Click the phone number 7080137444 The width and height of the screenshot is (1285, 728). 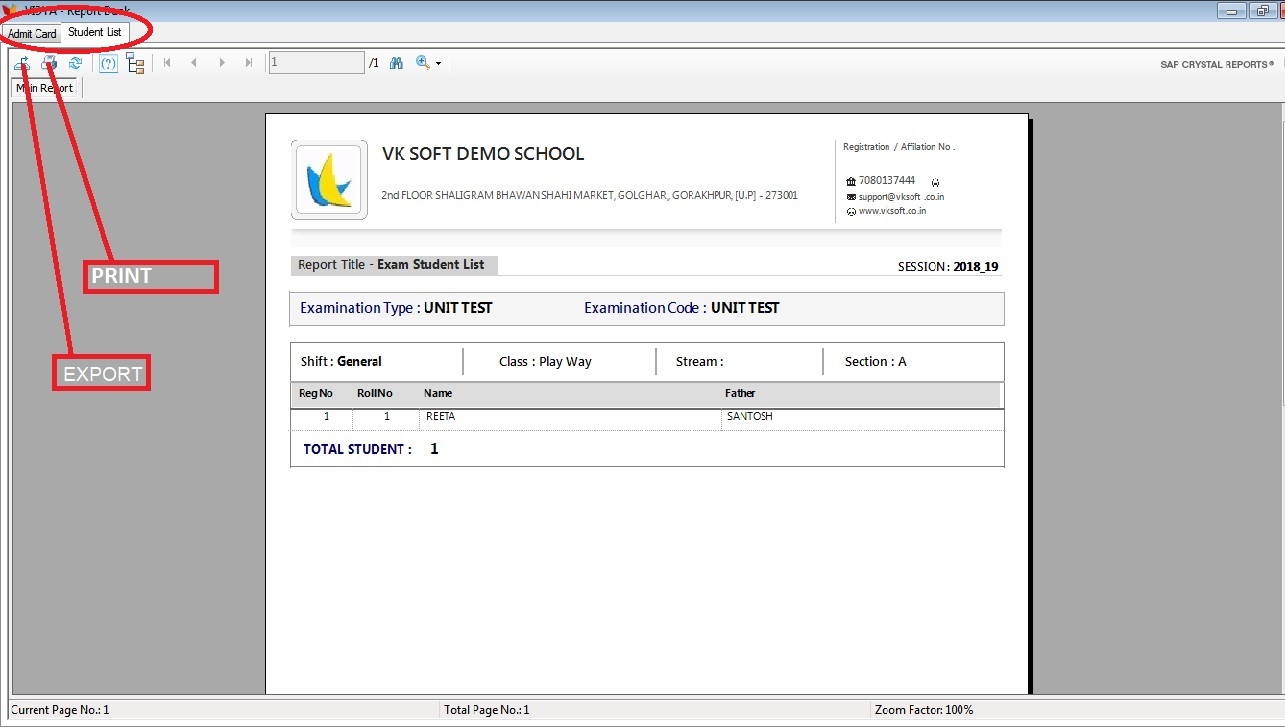(x=887, y=181)
